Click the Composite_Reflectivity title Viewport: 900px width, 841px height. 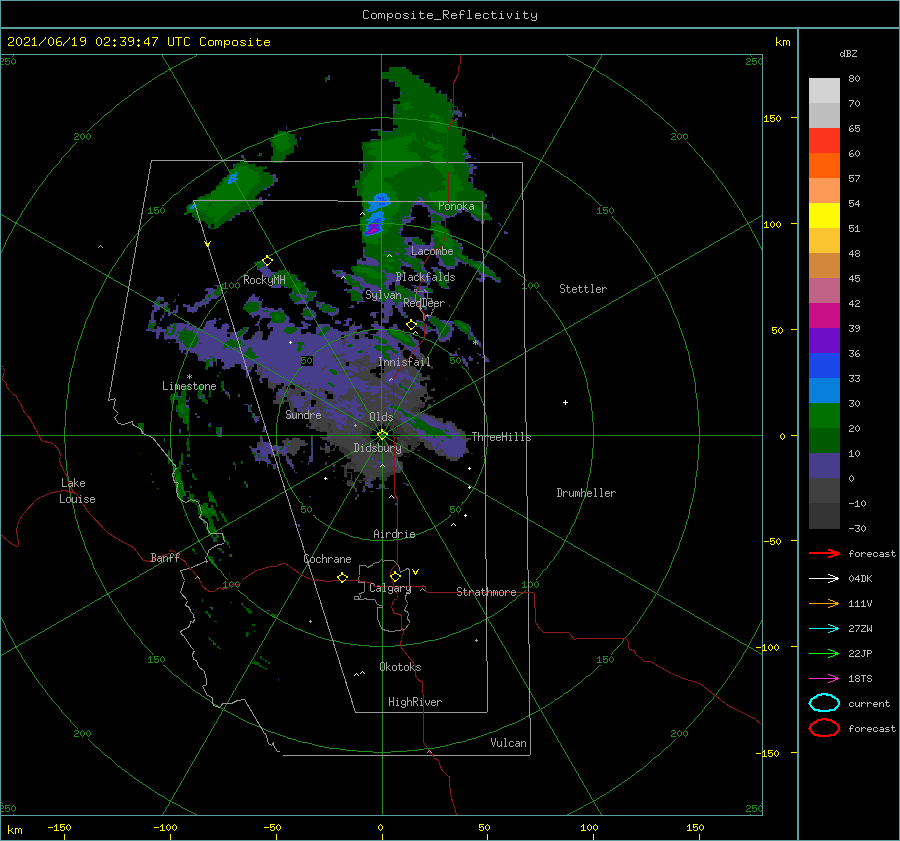tap(450, 15)
